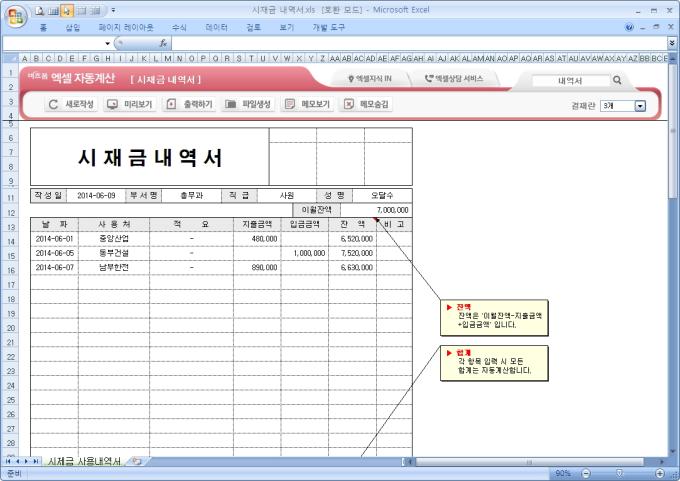The width and height of the screenshot is (680, 481).
Task: Open the Office Button menu
Action: pyautogui.click(x=16, y=16)
